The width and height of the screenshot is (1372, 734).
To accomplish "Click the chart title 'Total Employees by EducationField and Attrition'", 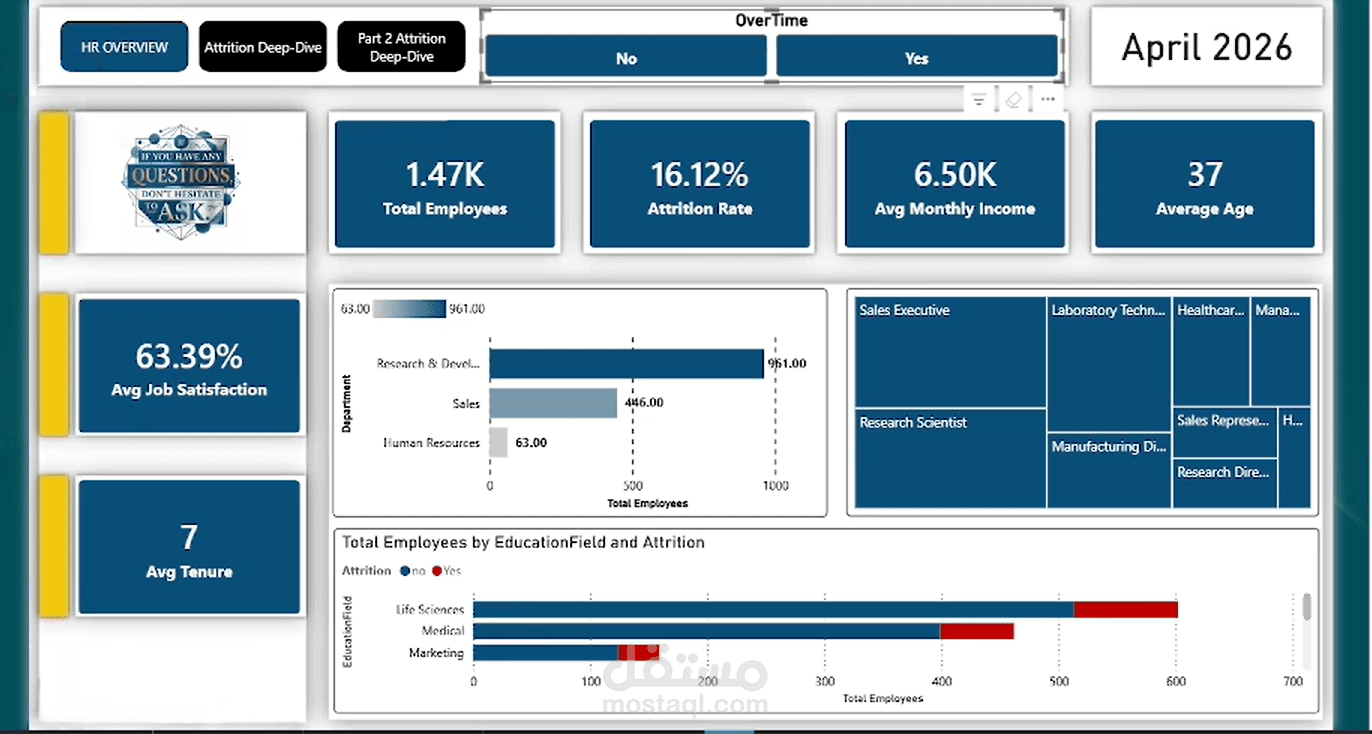I will [x=523, y=542].
